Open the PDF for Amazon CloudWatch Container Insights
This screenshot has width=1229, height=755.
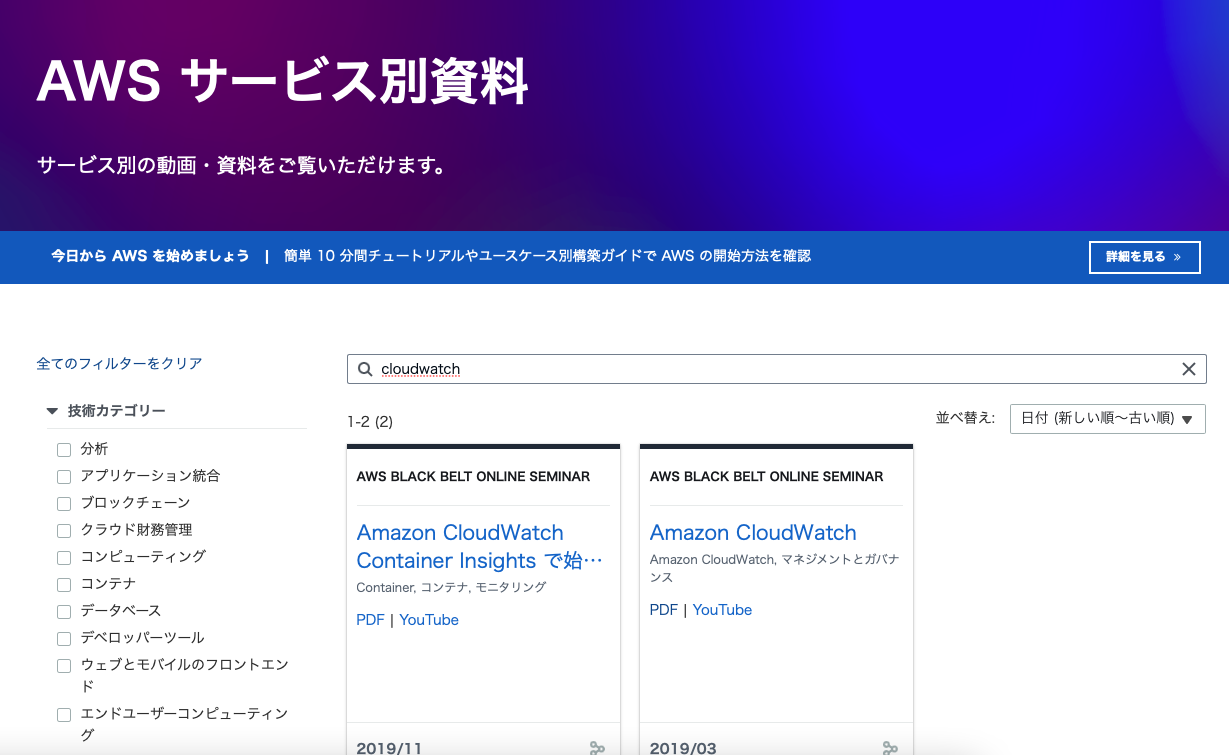click(x=370, y=619)
